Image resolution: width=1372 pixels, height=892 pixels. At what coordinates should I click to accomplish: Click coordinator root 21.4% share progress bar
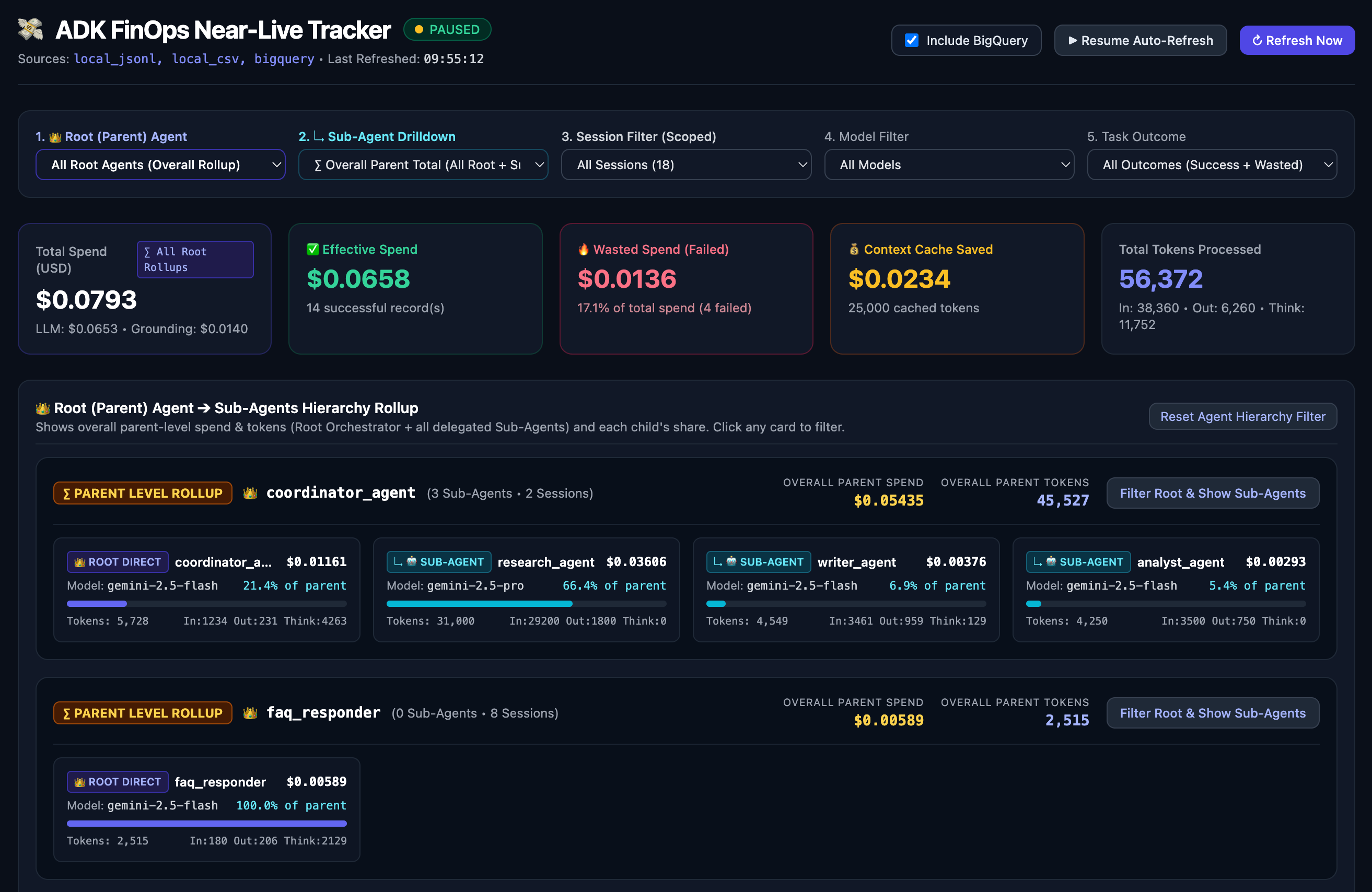pos(206,604)
